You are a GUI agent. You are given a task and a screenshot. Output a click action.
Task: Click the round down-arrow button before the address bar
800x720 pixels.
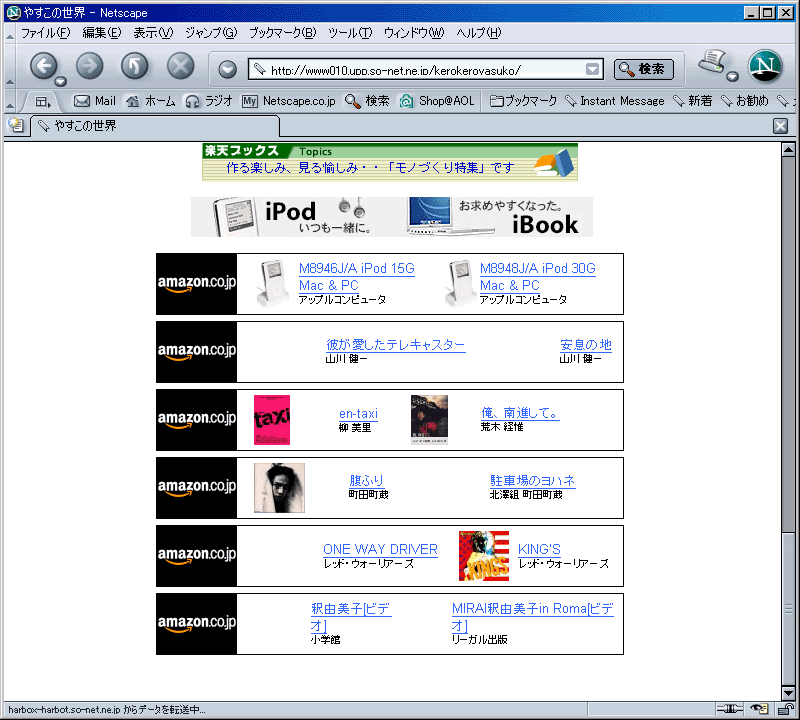[x=228, y=69]
